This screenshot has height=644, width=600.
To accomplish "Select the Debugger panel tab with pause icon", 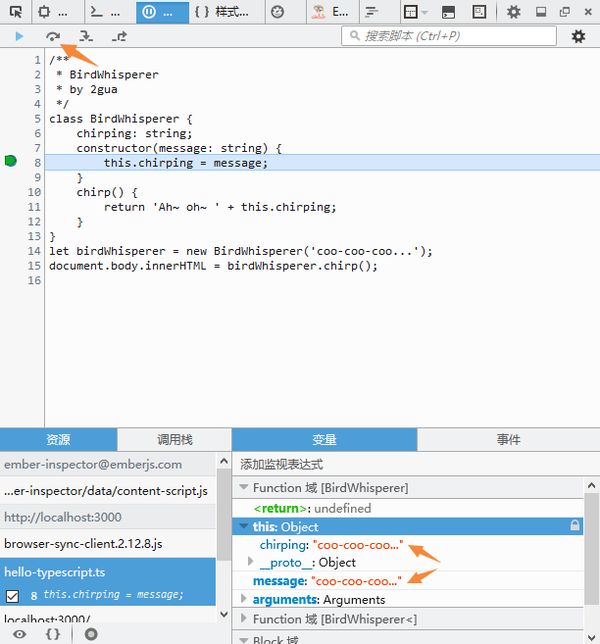I will pos(162,12).
